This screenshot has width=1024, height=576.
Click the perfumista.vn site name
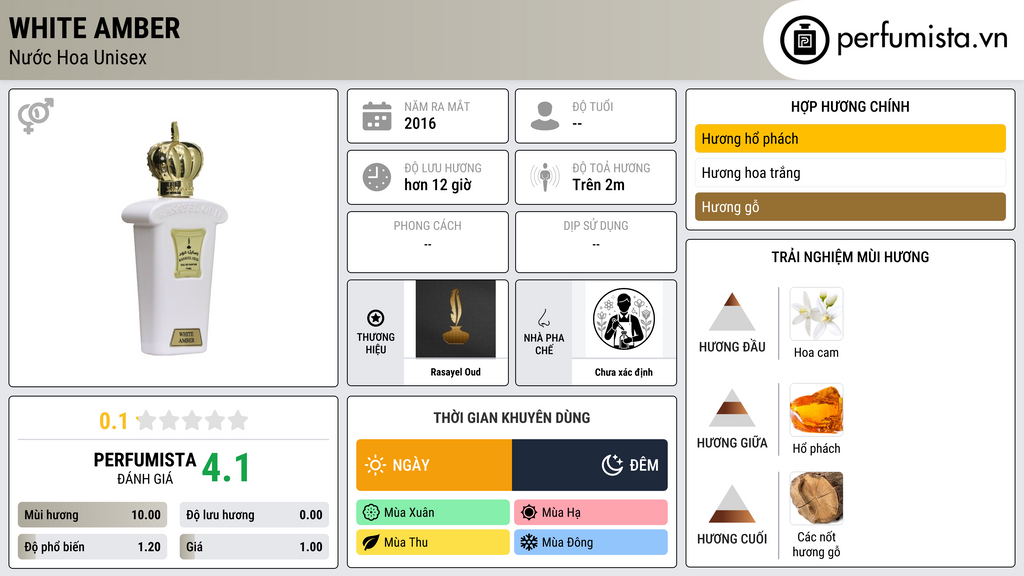coord(923,38)
